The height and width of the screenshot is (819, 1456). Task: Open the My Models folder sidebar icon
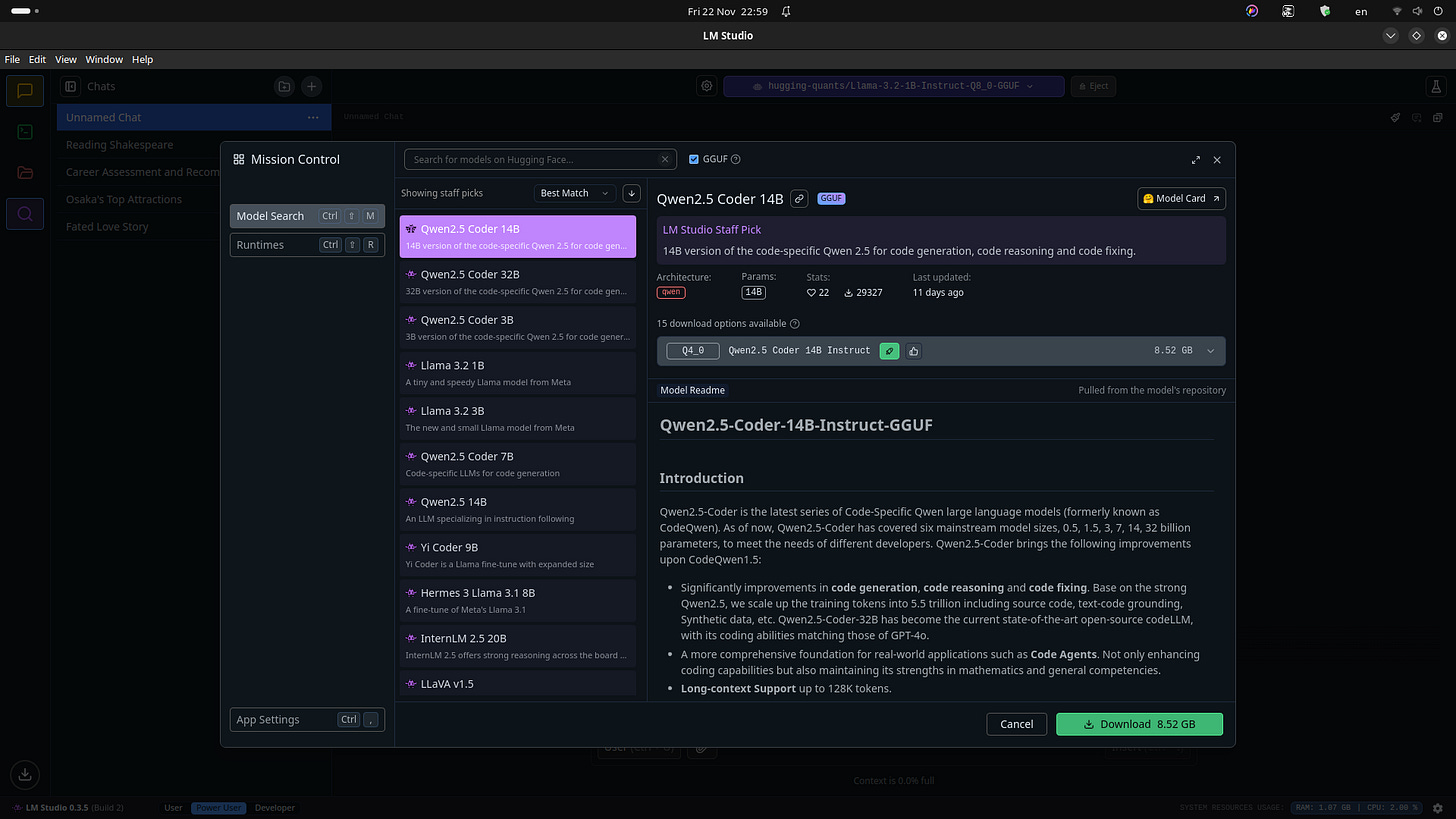coord(25,172)
